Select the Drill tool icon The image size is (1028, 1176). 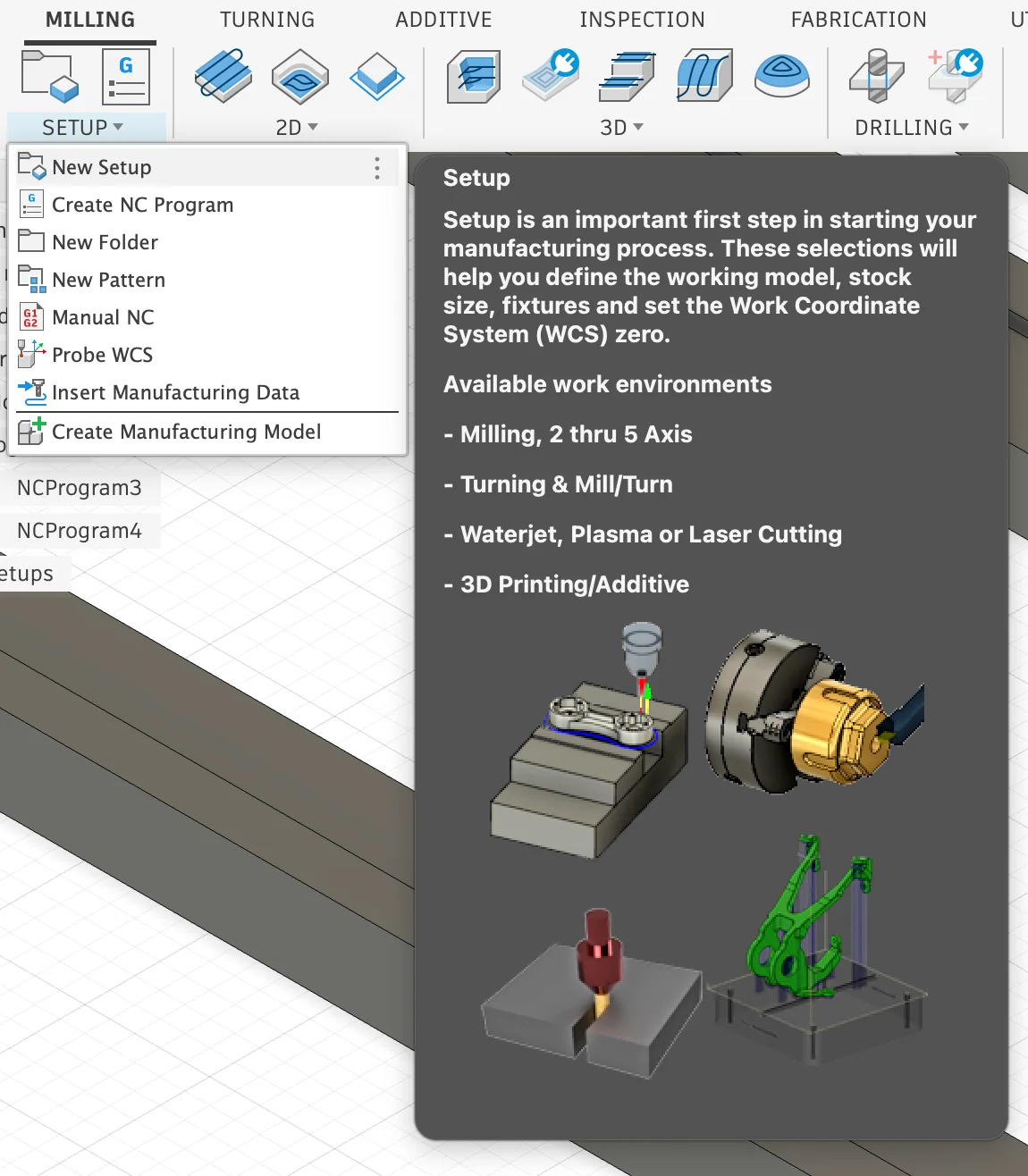tap(877, 76)
